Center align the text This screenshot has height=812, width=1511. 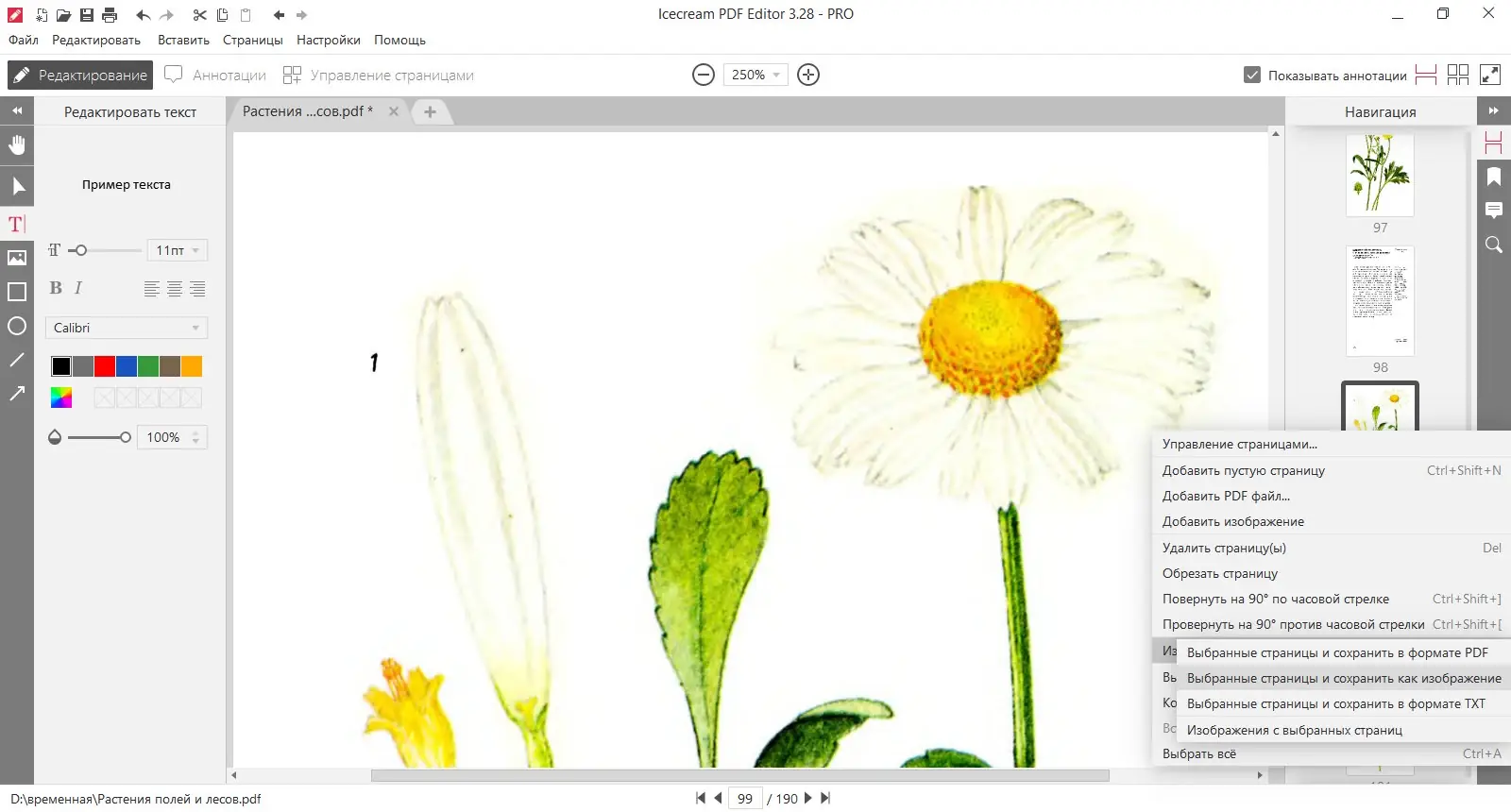click(175, 289)
